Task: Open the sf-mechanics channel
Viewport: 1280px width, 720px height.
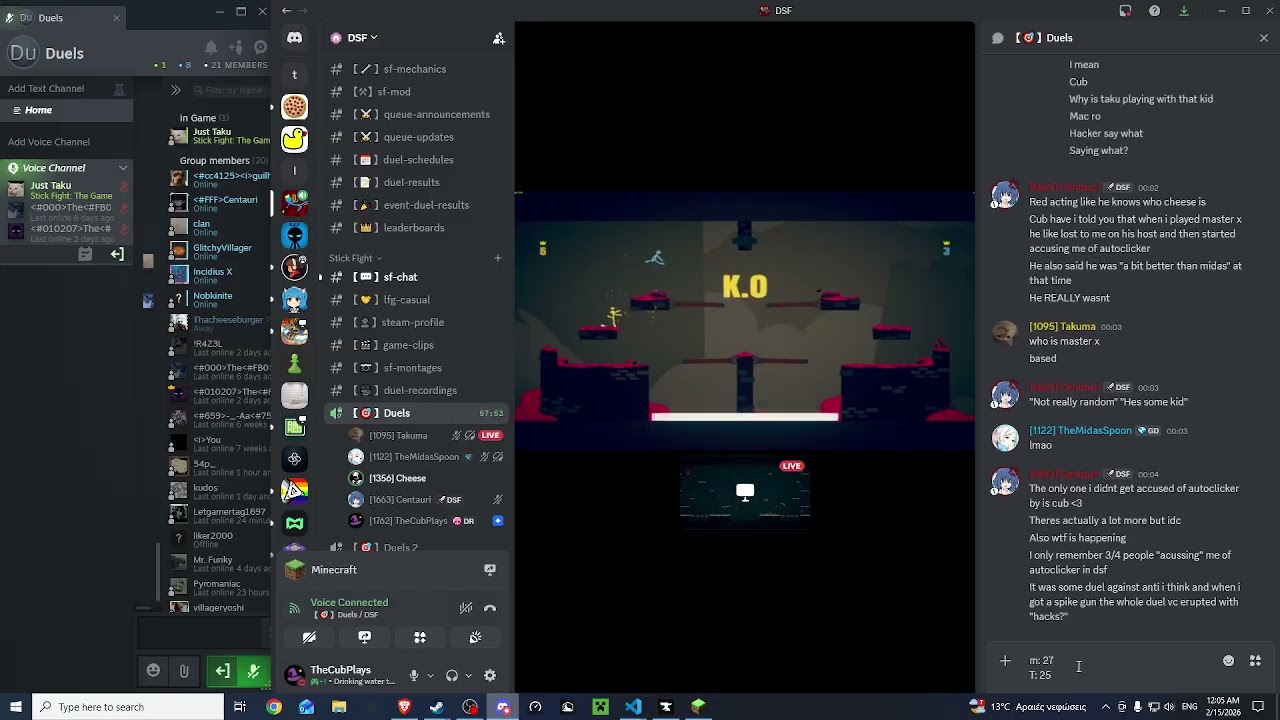Action: point(417,69)
